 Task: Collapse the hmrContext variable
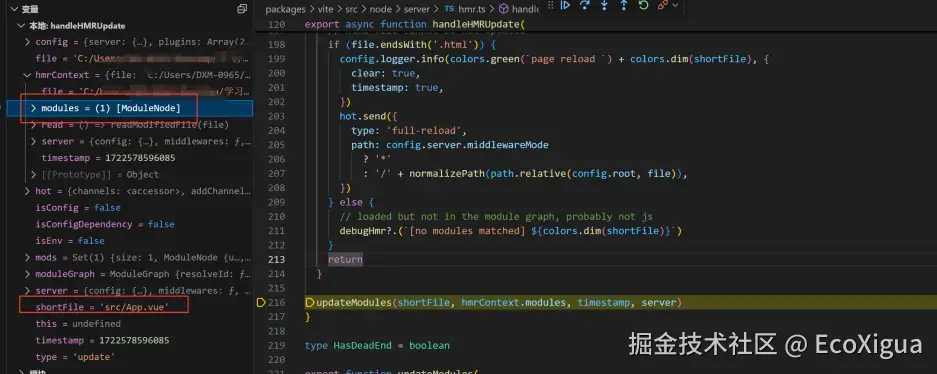[x=27, y=75]
